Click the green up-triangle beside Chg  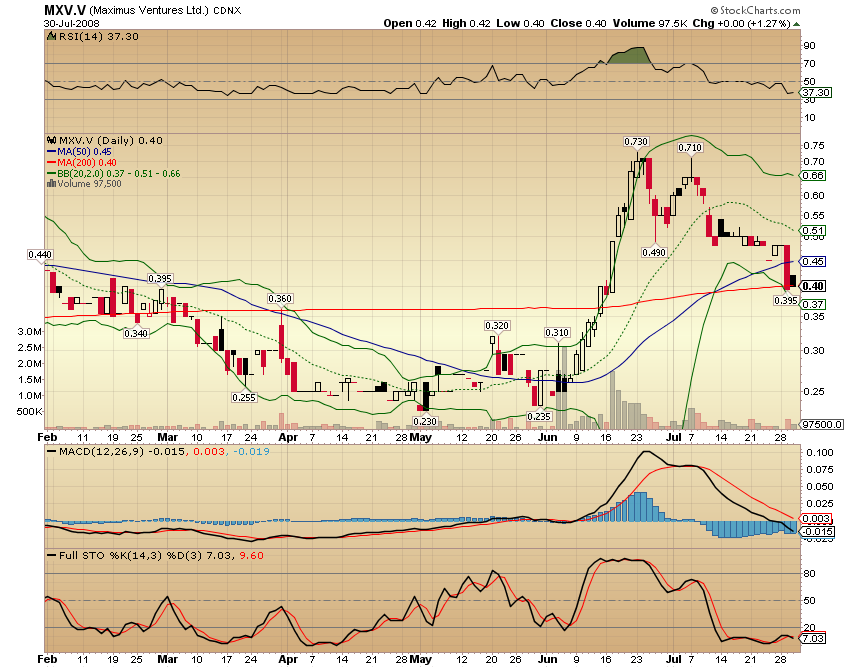(796, 24)
